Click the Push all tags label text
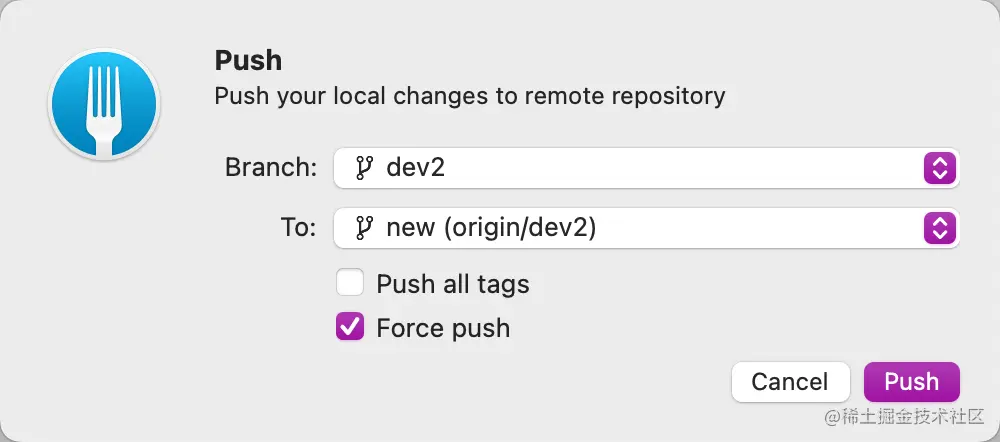The width and height of the screenshot is (1000, 442). click(452, 284)
